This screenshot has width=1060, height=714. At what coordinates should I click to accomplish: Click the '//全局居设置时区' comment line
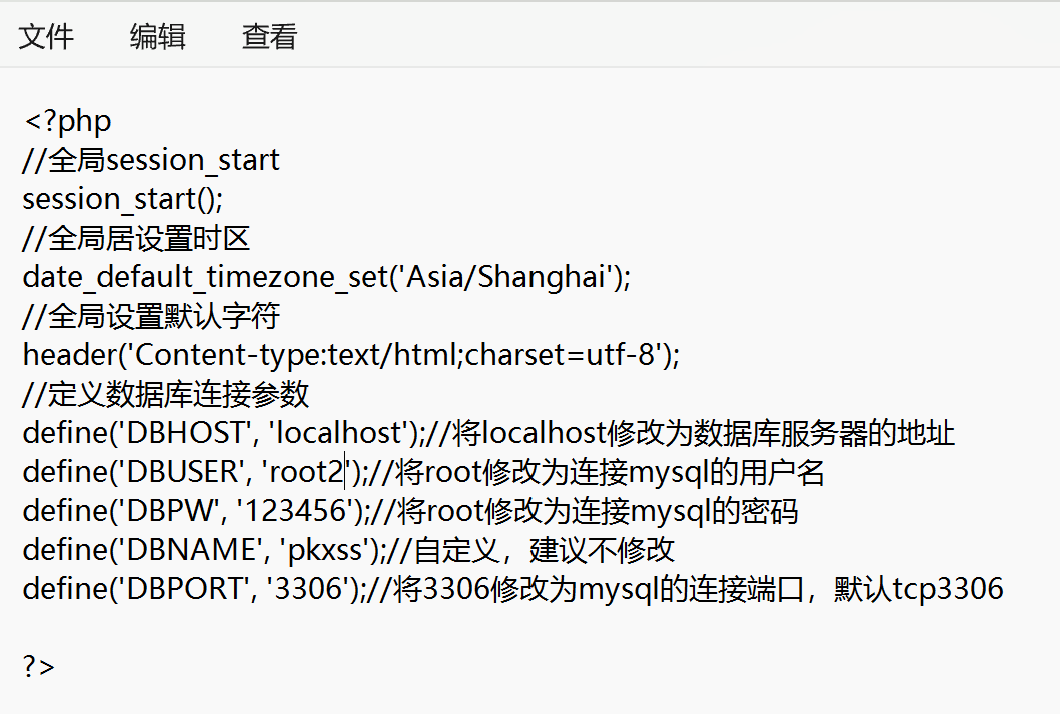point(136,239)
